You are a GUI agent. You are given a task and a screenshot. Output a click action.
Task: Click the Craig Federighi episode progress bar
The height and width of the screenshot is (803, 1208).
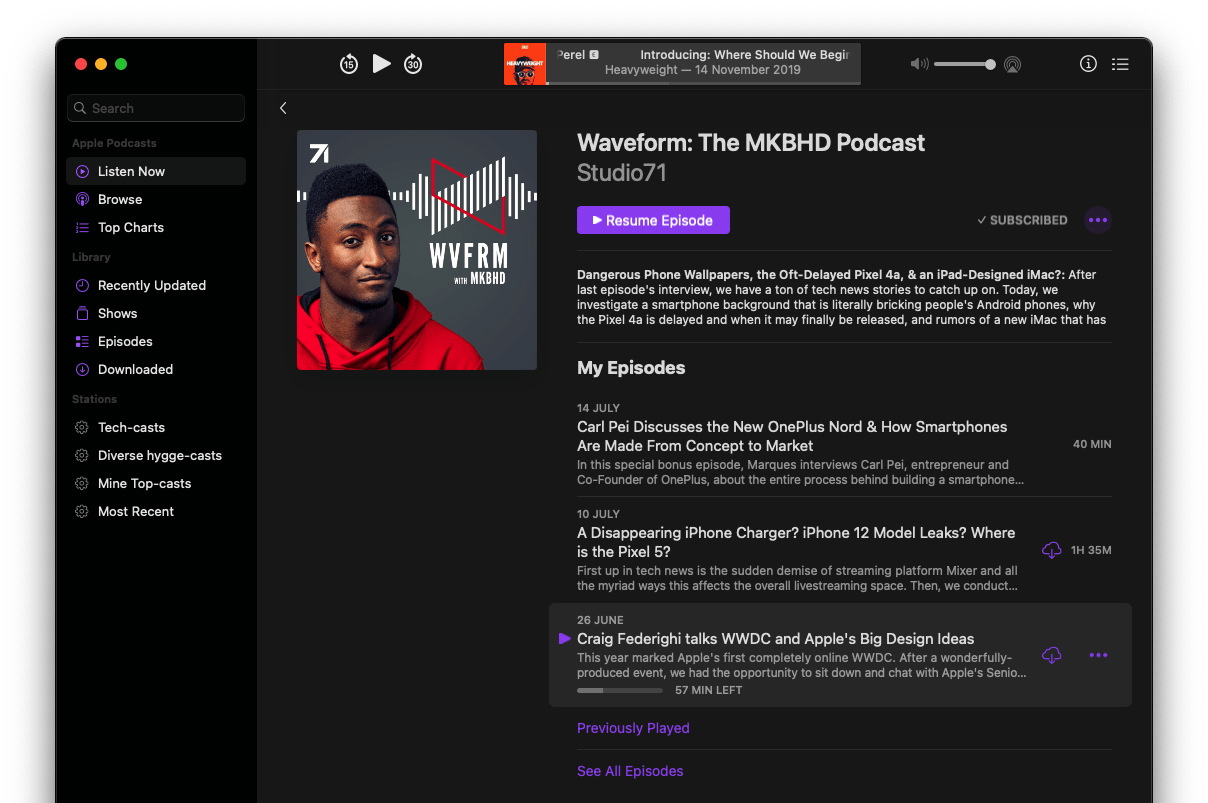click(x=620, y=690)
